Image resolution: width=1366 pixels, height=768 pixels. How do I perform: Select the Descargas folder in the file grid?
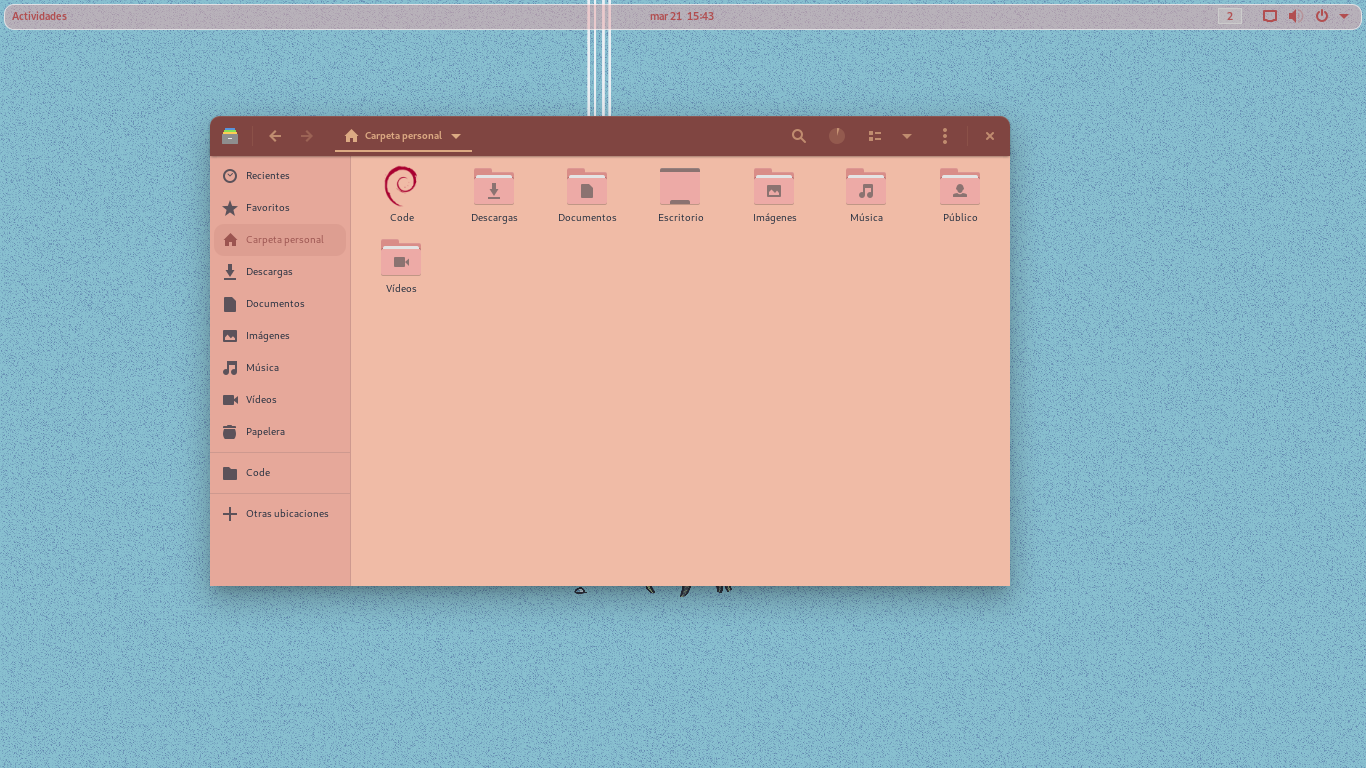click(x=494, y=195)
